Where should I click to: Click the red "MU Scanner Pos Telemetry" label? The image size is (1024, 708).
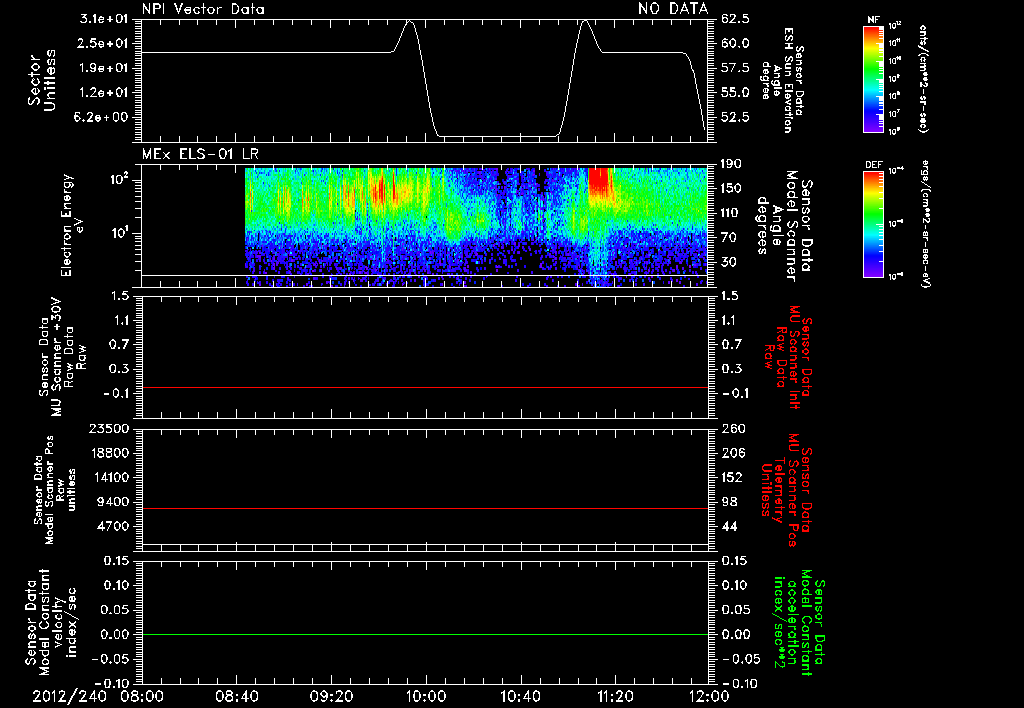(x=786, y=490)
